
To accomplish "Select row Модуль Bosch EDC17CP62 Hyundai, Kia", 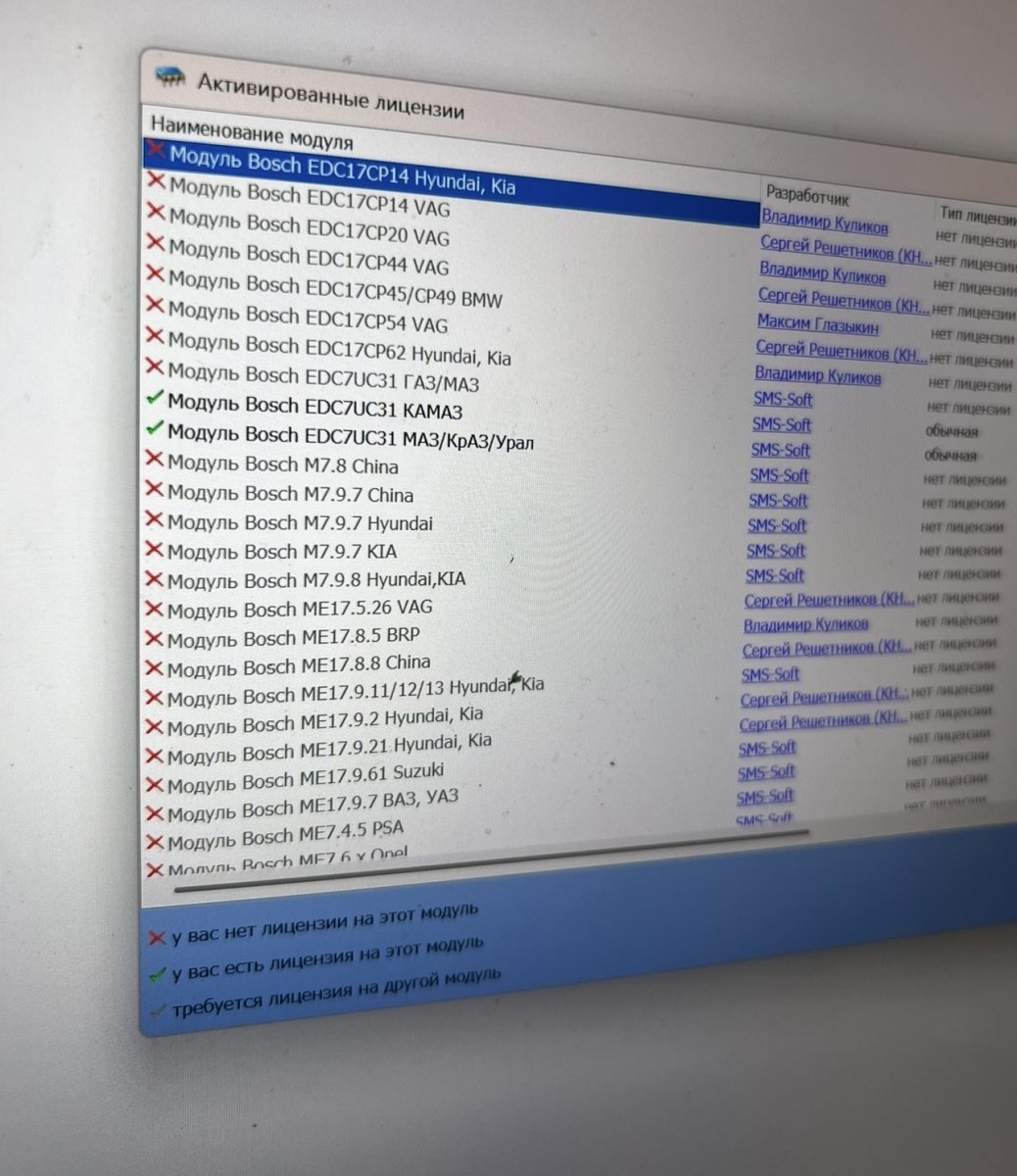I will (338, 349).
